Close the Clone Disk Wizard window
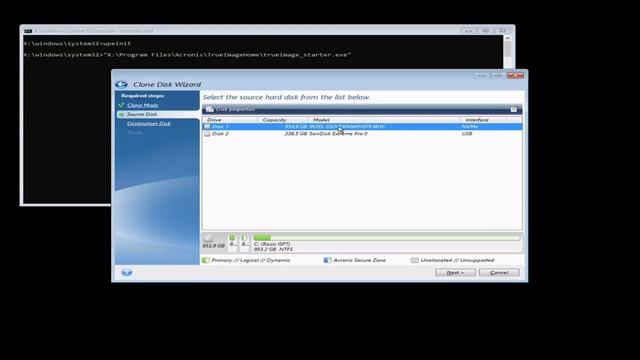Image resolution: width=640 pixels, height=360 pixels. 516,76
